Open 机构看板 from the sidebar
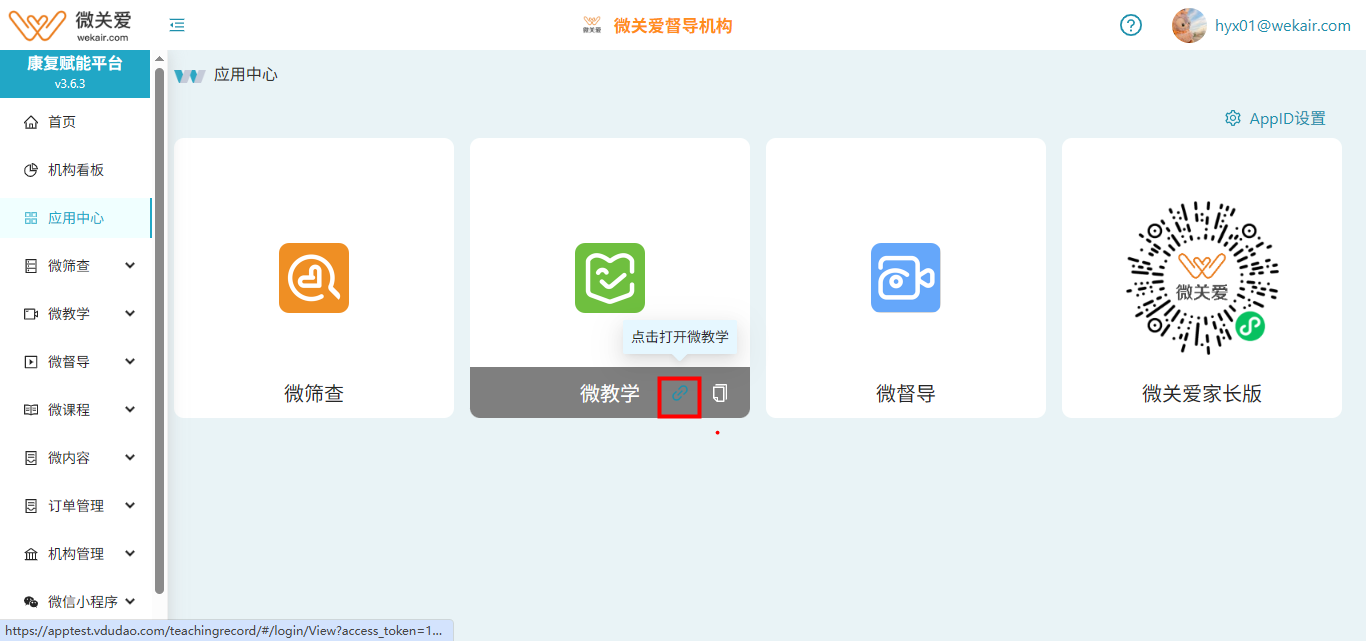 [75, 170]
